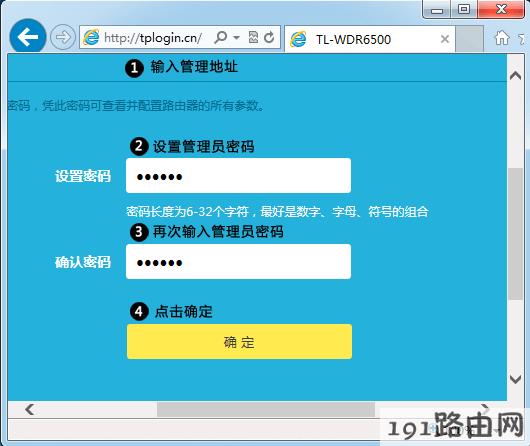Close the TL-WDR6500 tab

[445, 39]
